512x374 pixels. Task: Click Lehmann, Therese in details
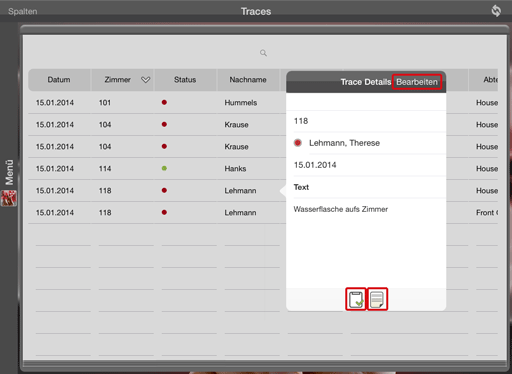(344, 143)
